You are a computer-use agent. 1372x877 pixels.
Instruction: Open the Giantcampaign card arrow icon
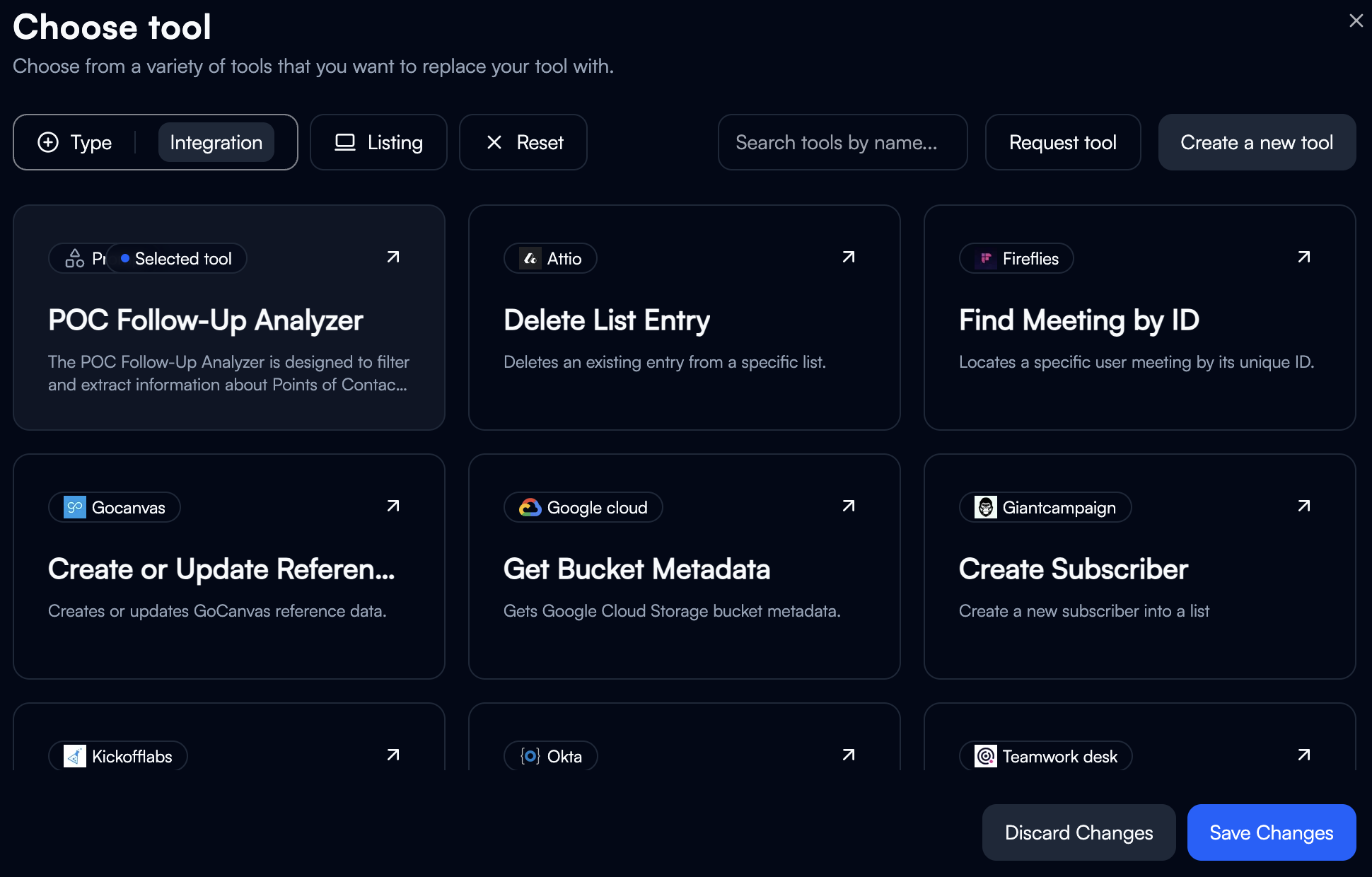pos(1303,506)
